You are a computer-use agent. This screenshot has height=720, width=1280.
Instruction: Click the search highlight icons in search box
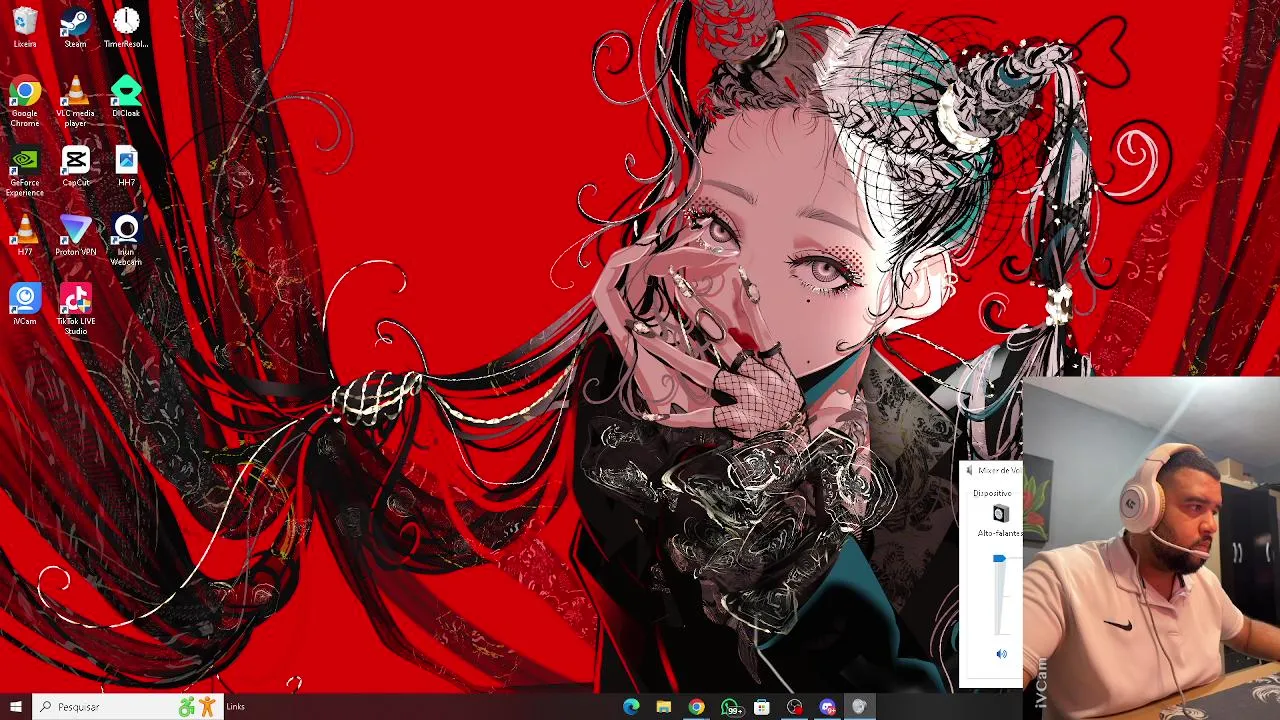click(197, 707)
